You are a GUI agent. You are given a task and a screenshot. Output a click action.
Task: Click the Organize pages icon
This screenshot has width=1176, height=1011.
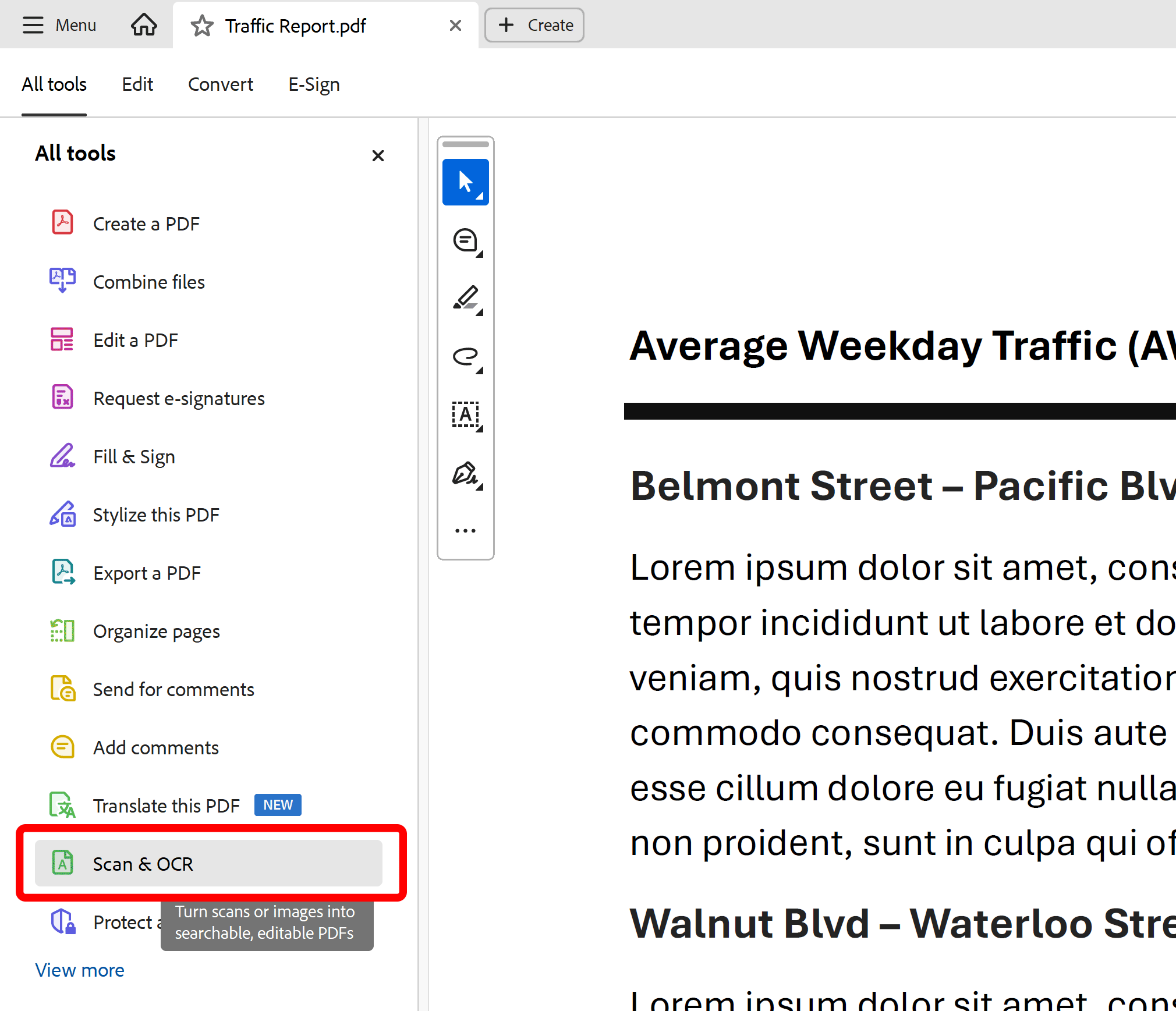click(x=62, y=631)
